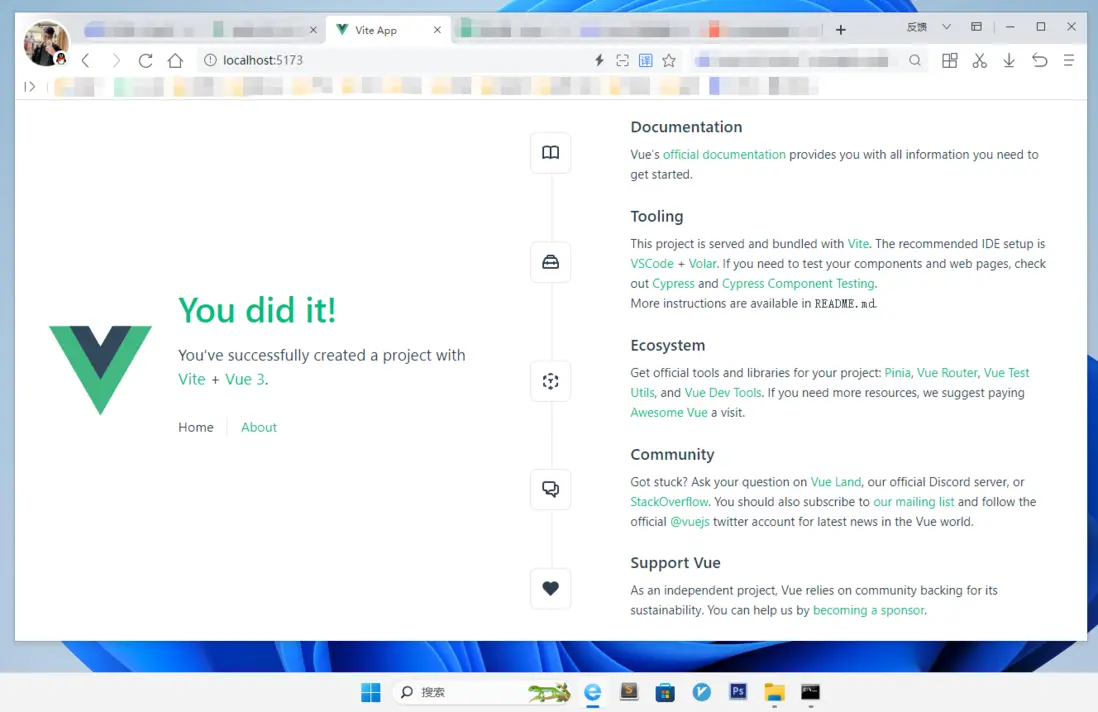
Task: Click the 反馈 feedback button
Action: tap(917, 27)
